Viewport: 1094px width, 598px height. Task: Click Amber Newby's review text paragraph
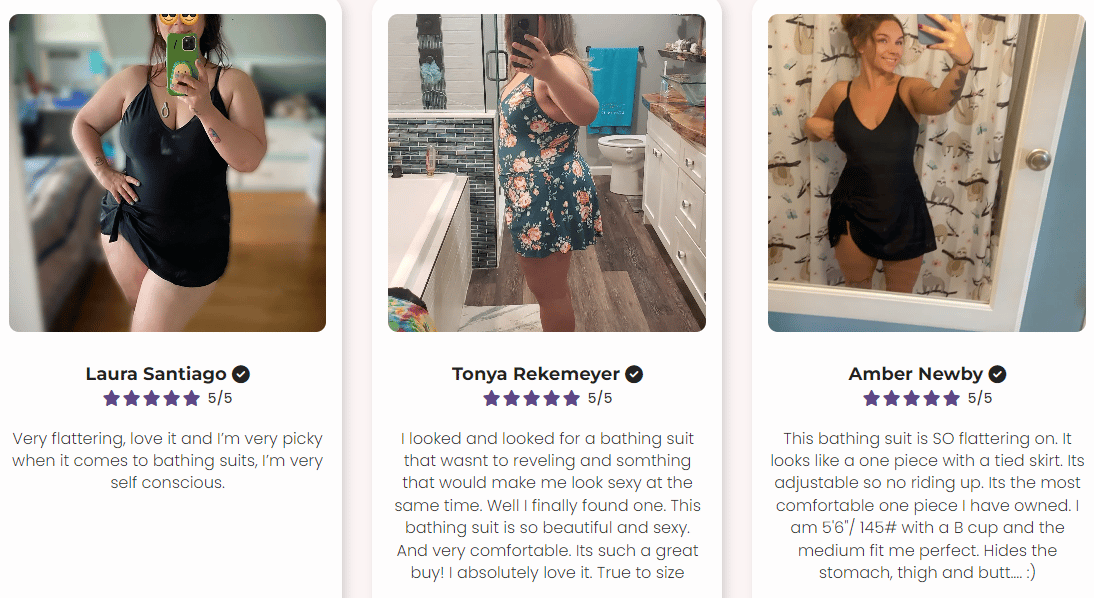pos(927,505)
